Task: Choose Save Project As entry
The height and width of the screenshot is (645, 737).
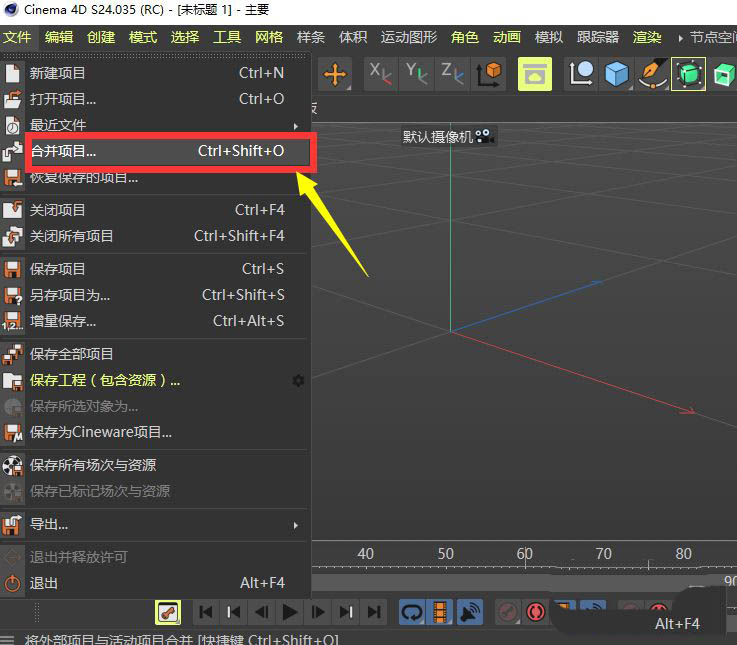Action: (155, 295)
